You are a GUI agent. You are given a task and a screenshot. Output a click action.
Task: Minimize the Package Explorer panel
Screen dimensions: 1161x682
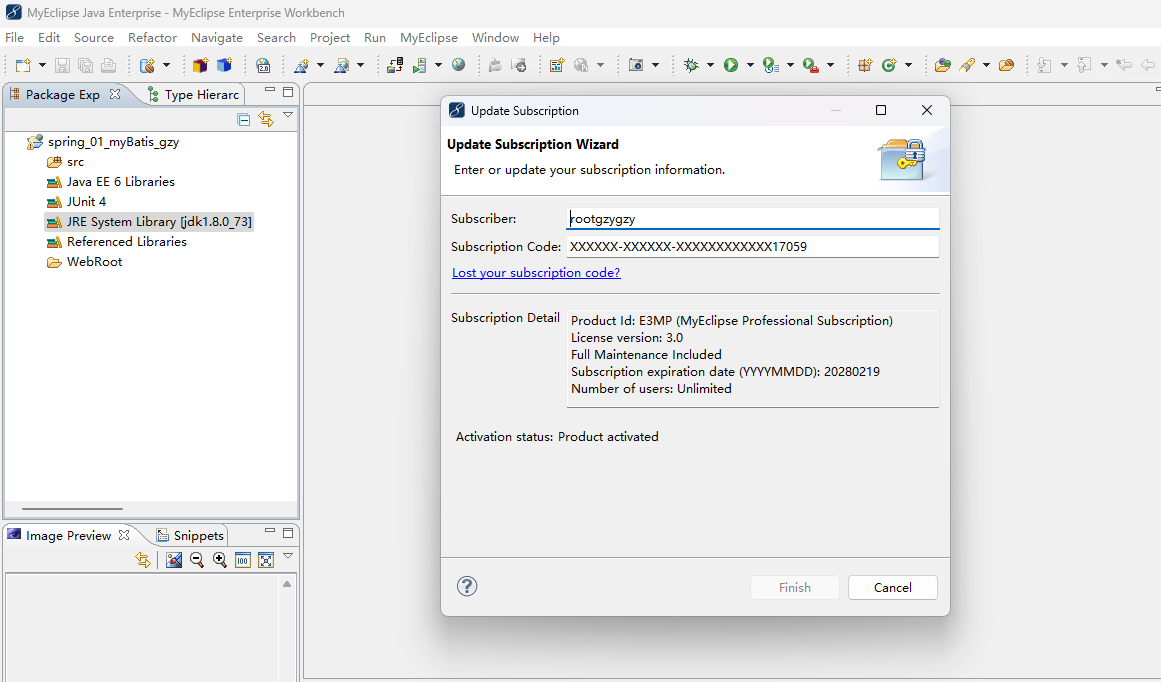pos(270,90)
